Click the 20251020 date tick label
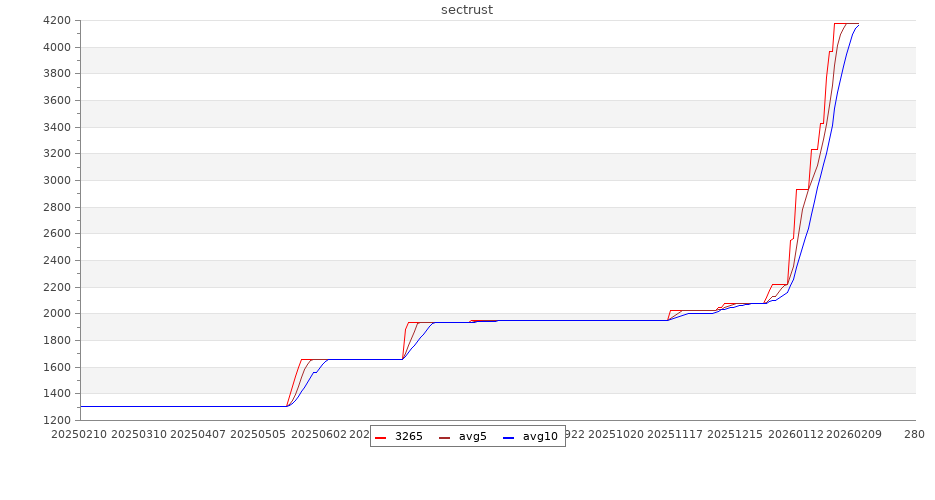935x500 pixels. tap(616, 434)
